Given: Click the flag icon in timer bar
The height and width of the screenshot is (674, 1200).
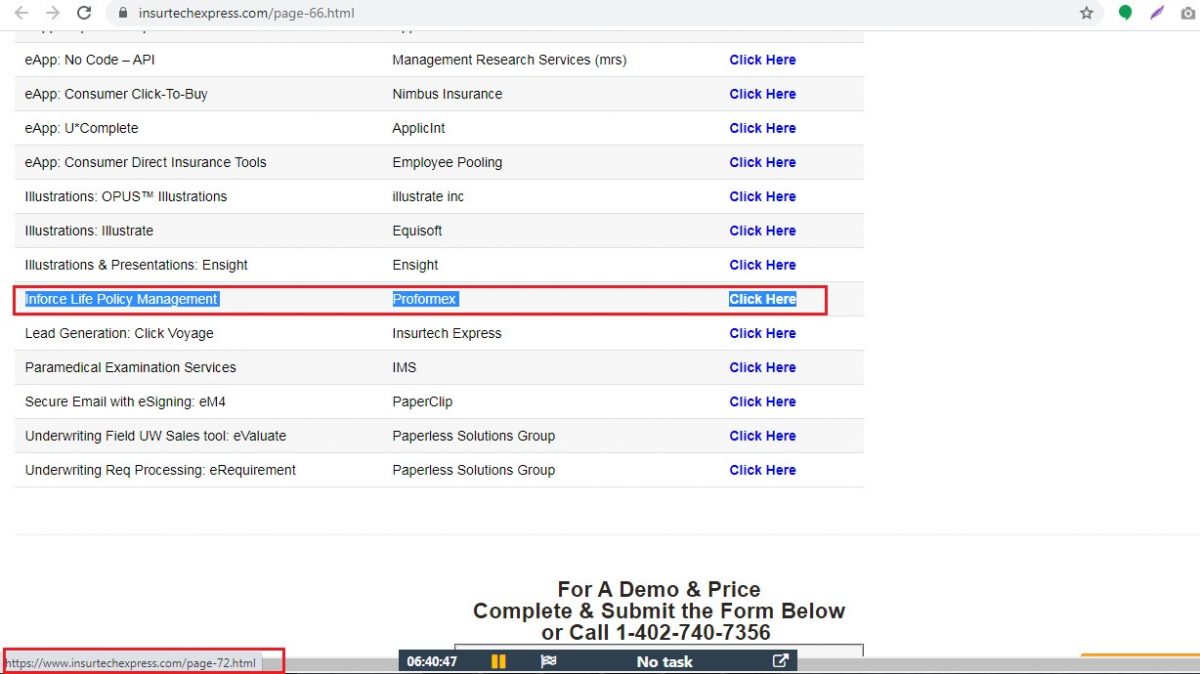Looking at the screenshot, I should 548,661.
